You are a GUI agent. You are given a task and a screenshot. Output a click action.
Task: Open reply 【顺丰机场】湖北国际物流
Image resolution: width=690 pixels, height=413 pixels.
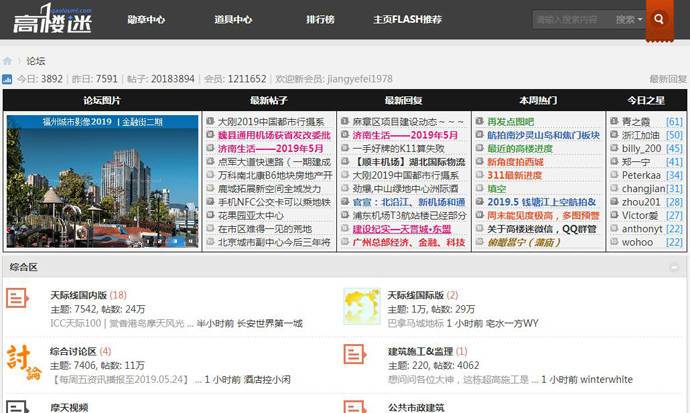click(409, 162)
